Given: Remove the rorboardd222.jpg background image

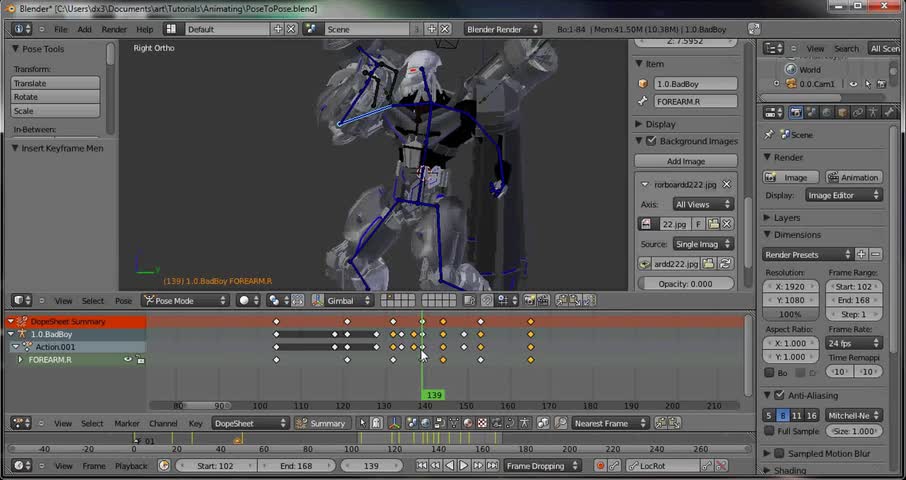Looking at the screenshot, I should coord(727,184).
